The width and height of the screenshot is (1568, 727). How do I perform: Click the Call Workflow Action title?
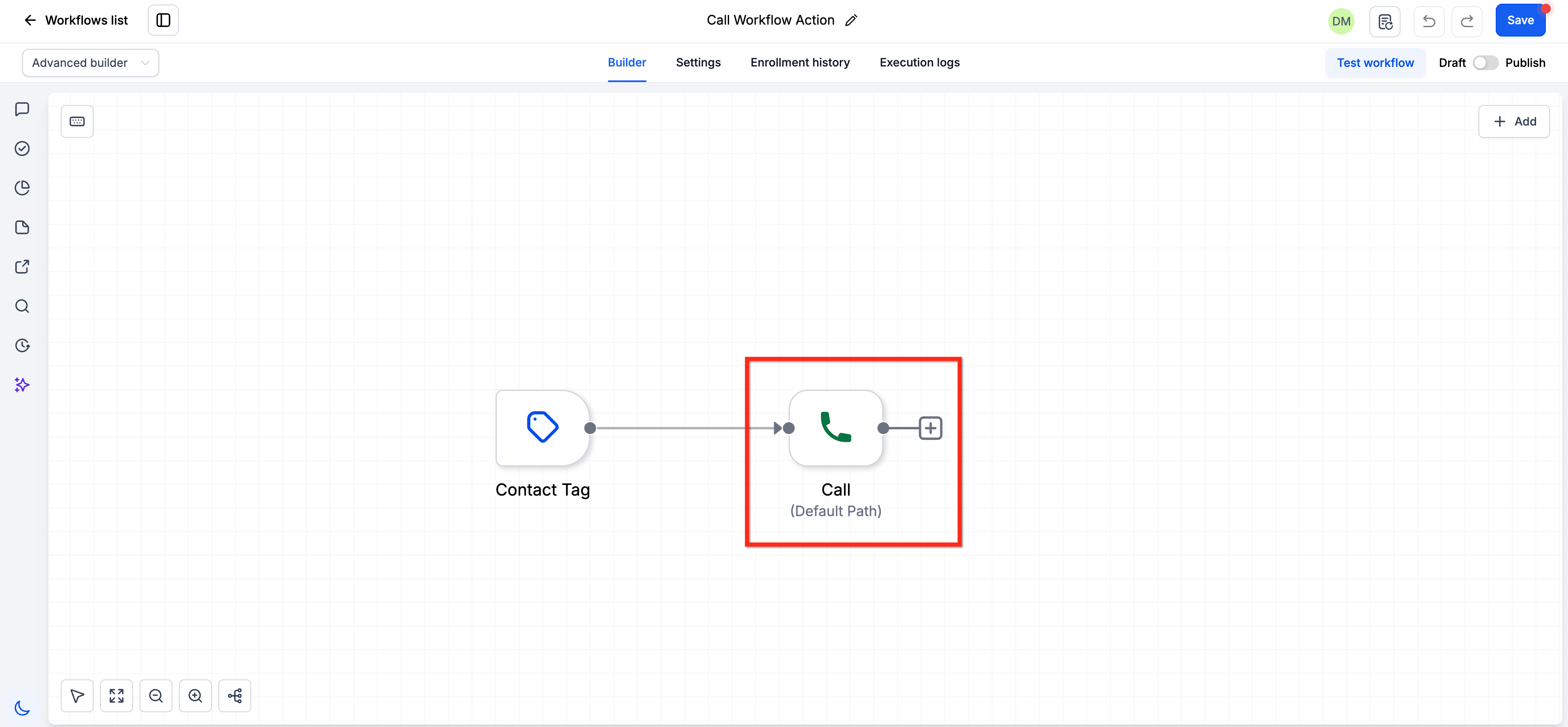pyautogui.click(x=770, y=20)
